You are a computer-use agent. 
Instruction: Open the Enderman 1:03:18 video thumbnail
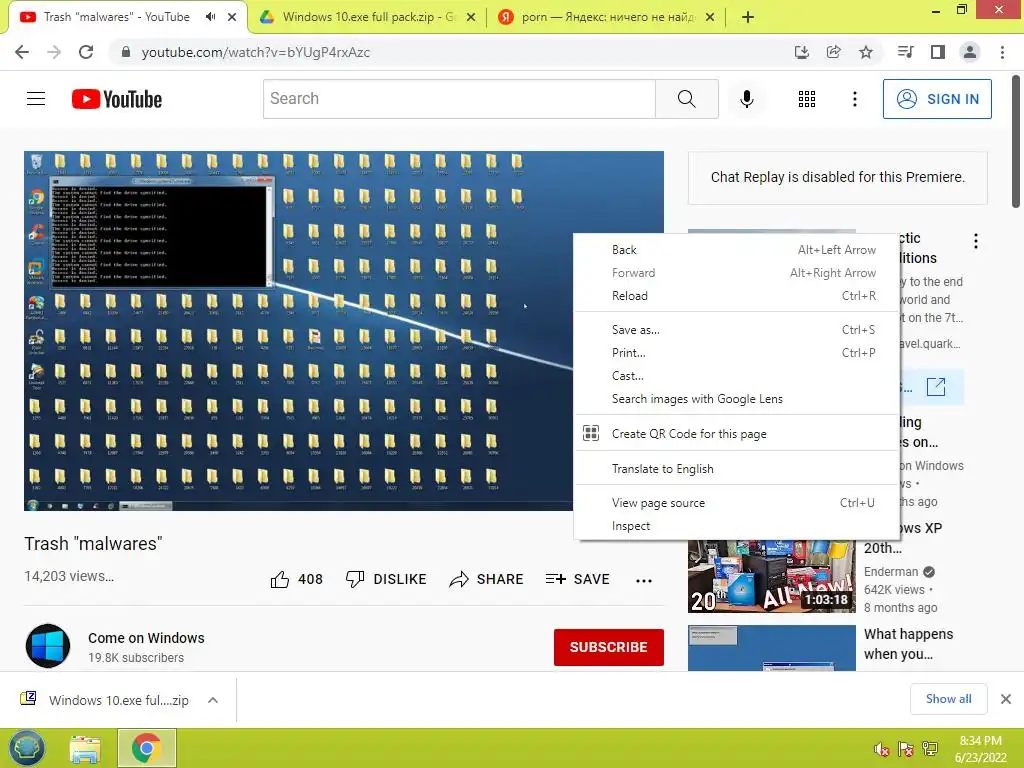(x=771, y=577)
